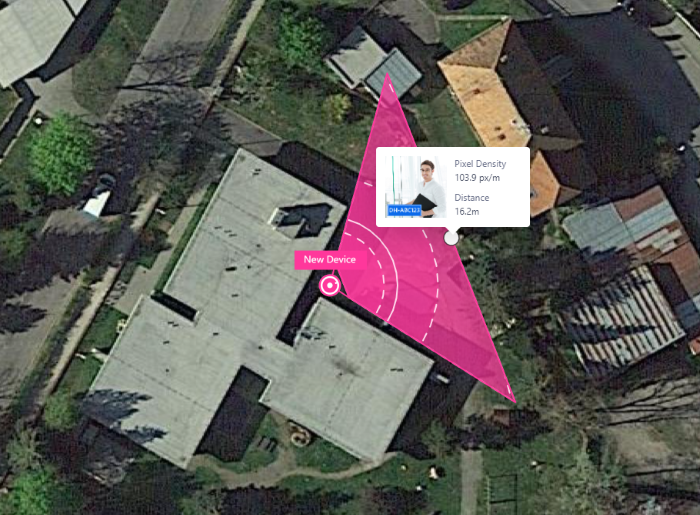Screen dimensions: 700x515
Task: Select the DH-ABC123 license plate tag
Action: tap(404, 210)
